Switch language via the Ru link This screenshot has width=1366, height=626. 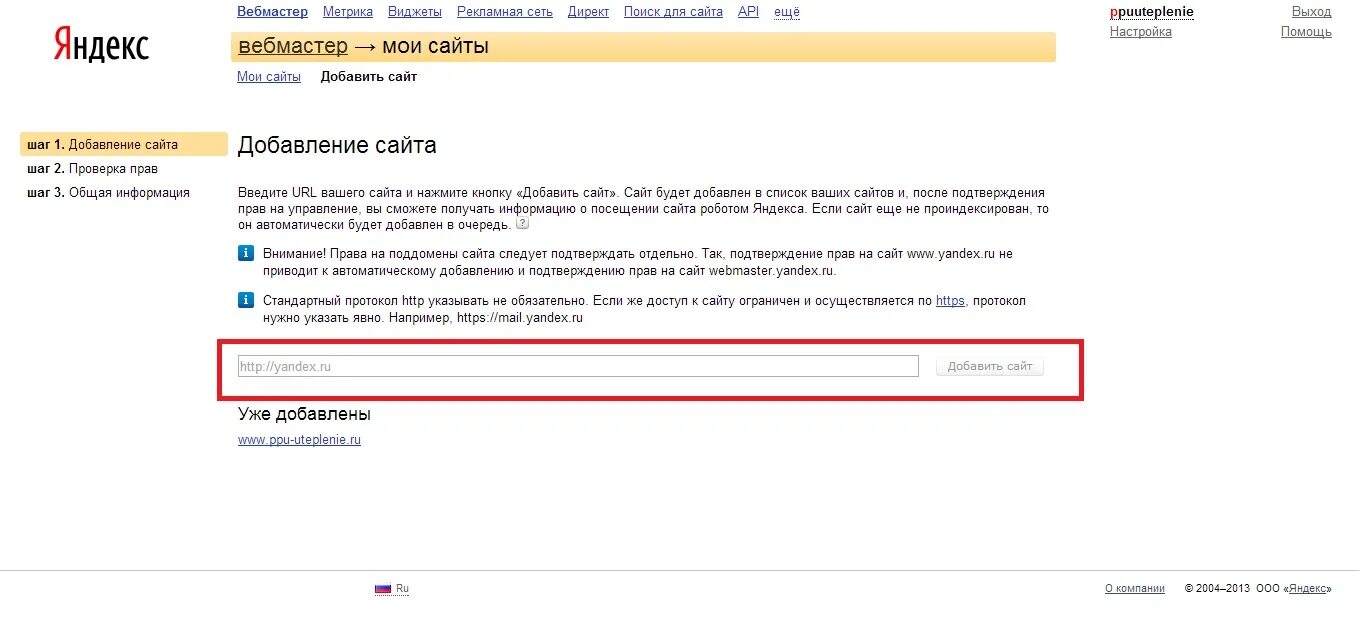click(x=403, y=589)
